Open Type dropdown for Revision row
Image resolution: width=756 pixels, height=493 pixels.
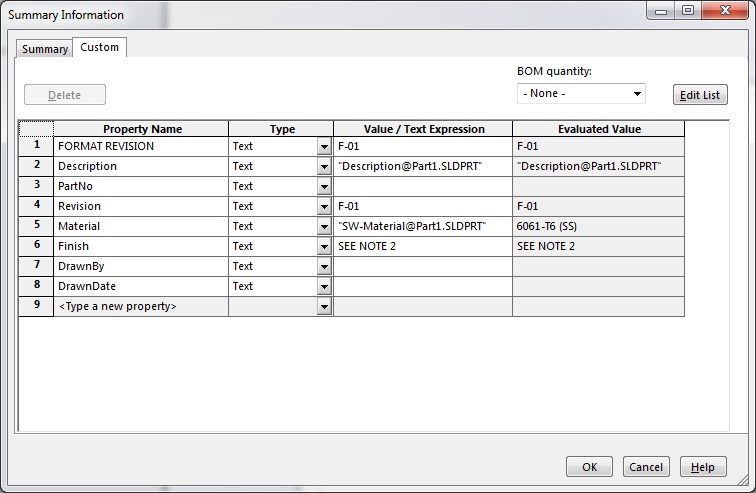(x=324, y=207)
